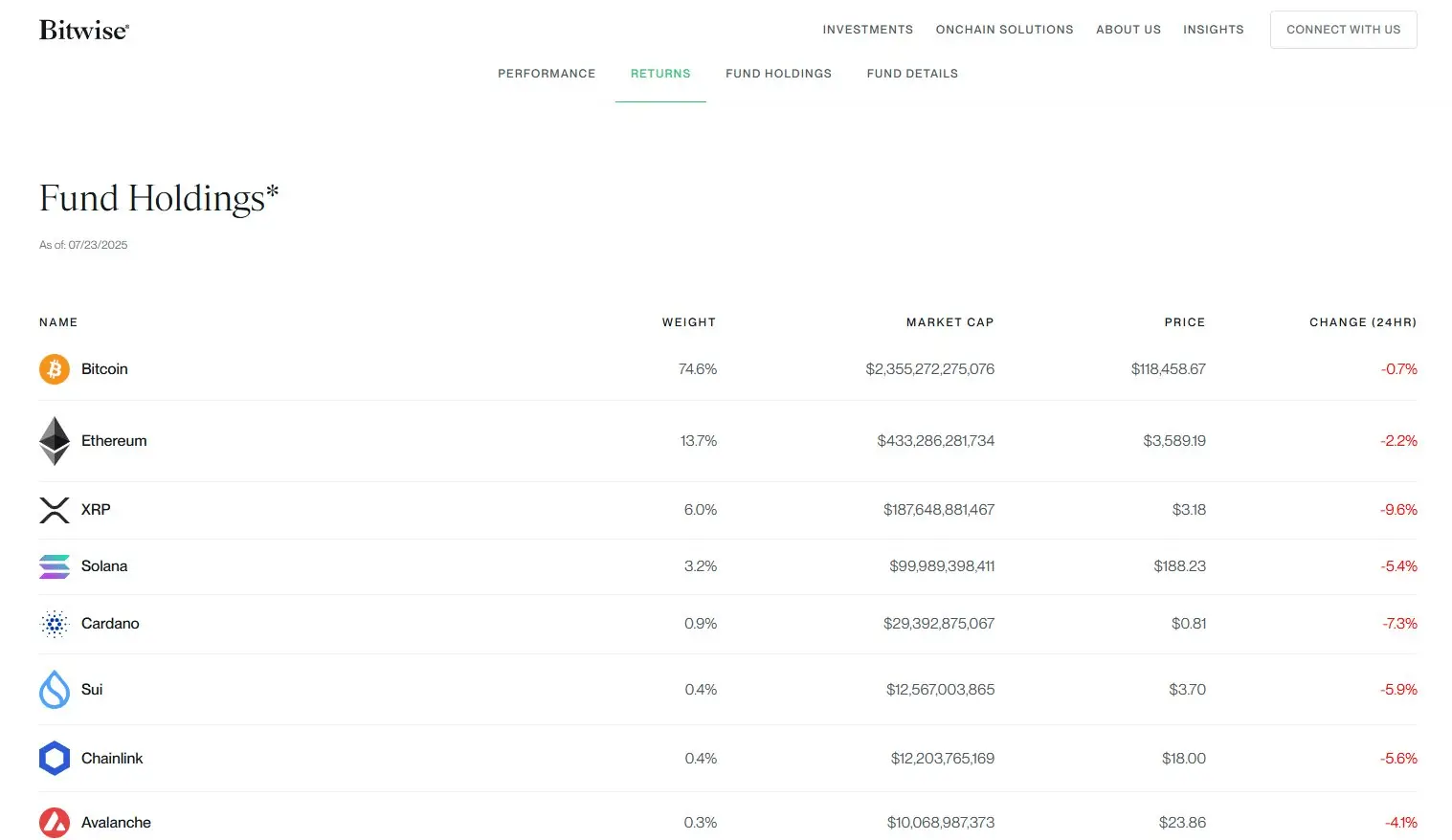Click the Avalanche red icon
This screenshot has height=840, width=1452.
(55, 823)
